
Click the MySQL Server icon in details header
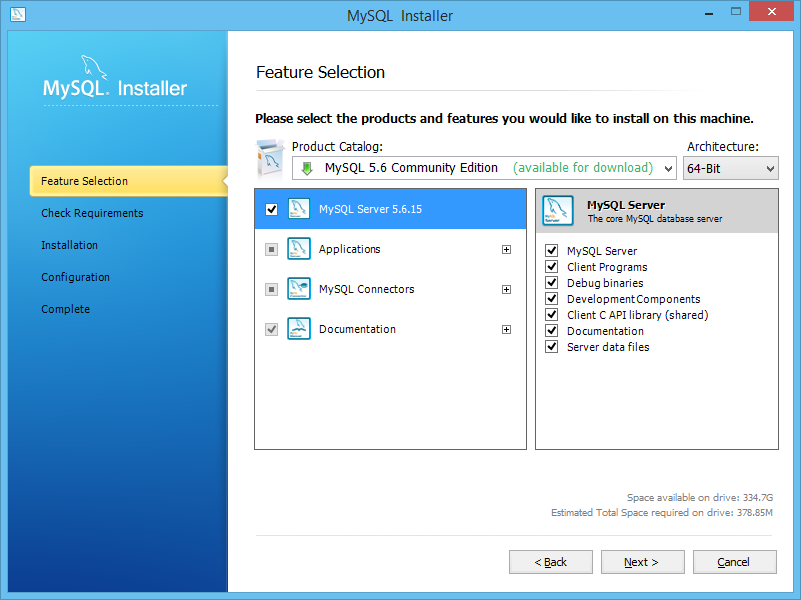tap(558, 210)
